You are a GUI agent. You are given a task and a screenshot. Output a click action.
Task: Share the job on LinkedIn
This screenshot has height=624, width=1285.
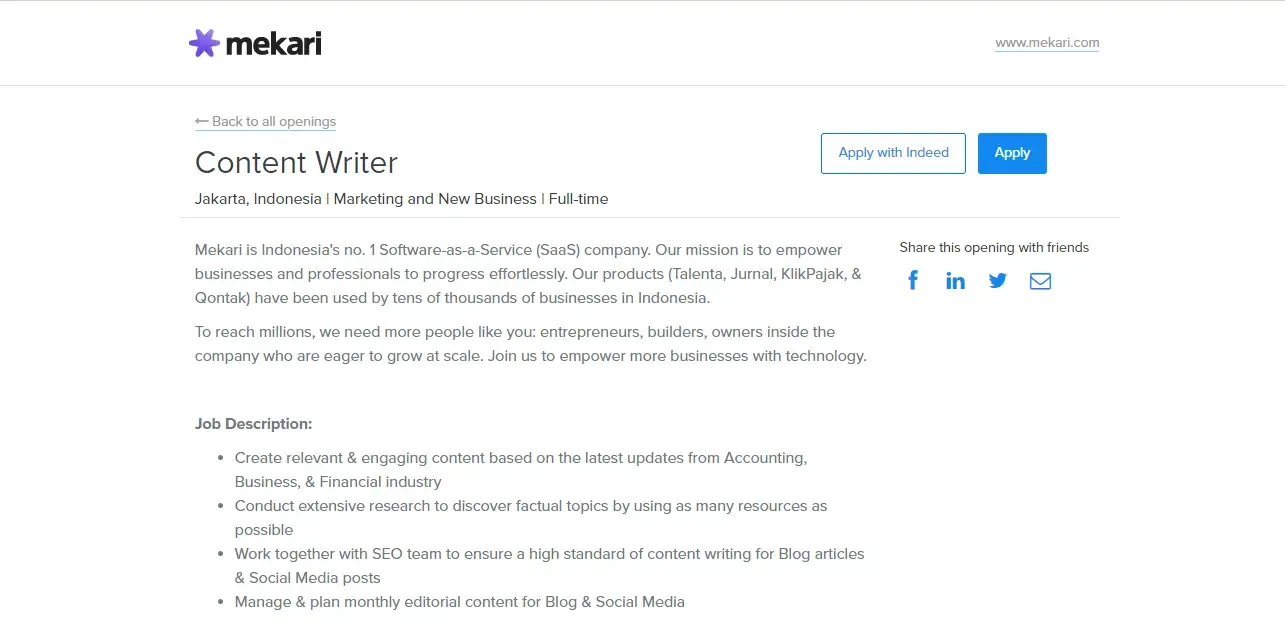(x=955, y=281)
